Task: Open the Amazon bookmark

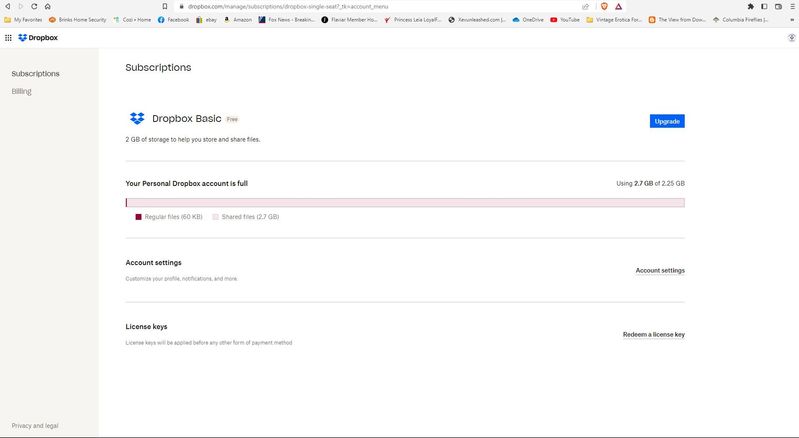Action: coord(238,20)
